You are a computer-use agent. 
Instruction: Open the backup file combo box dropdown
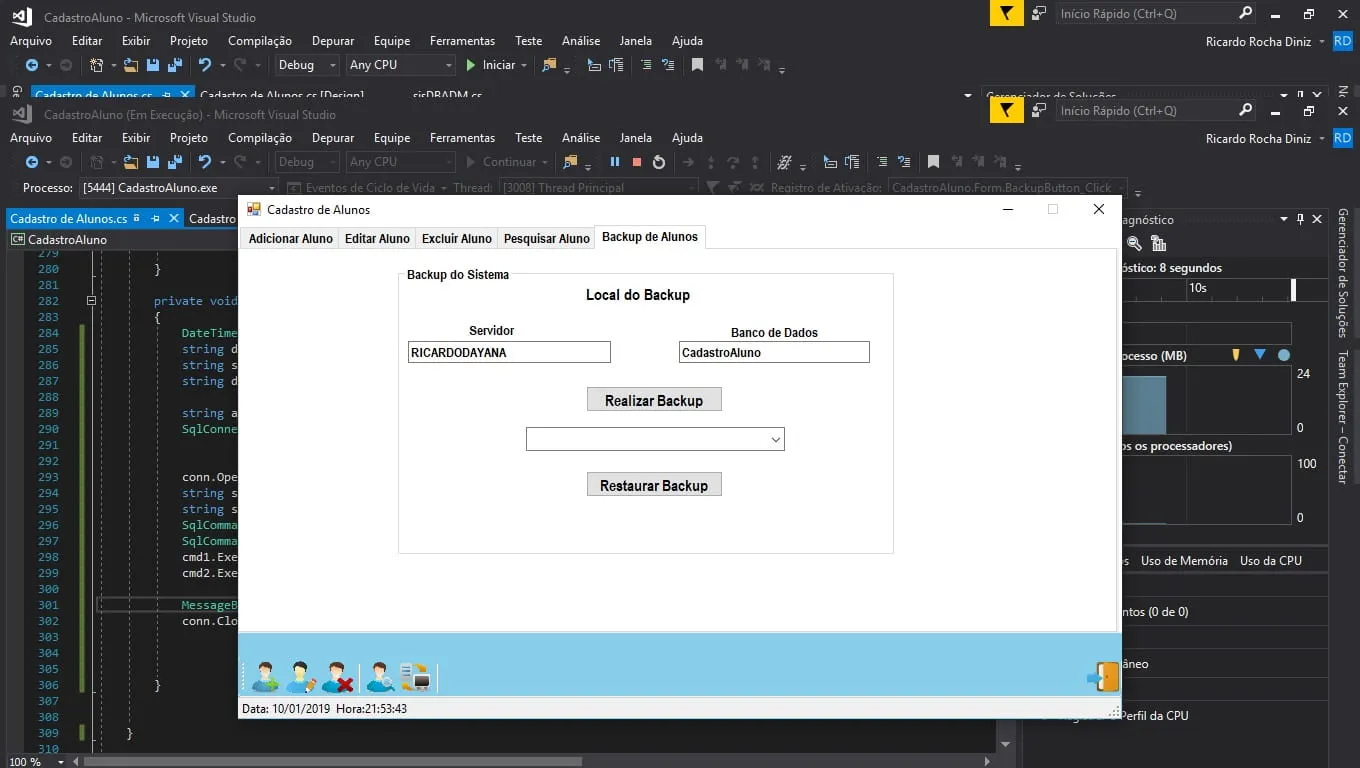click(775, 439)
